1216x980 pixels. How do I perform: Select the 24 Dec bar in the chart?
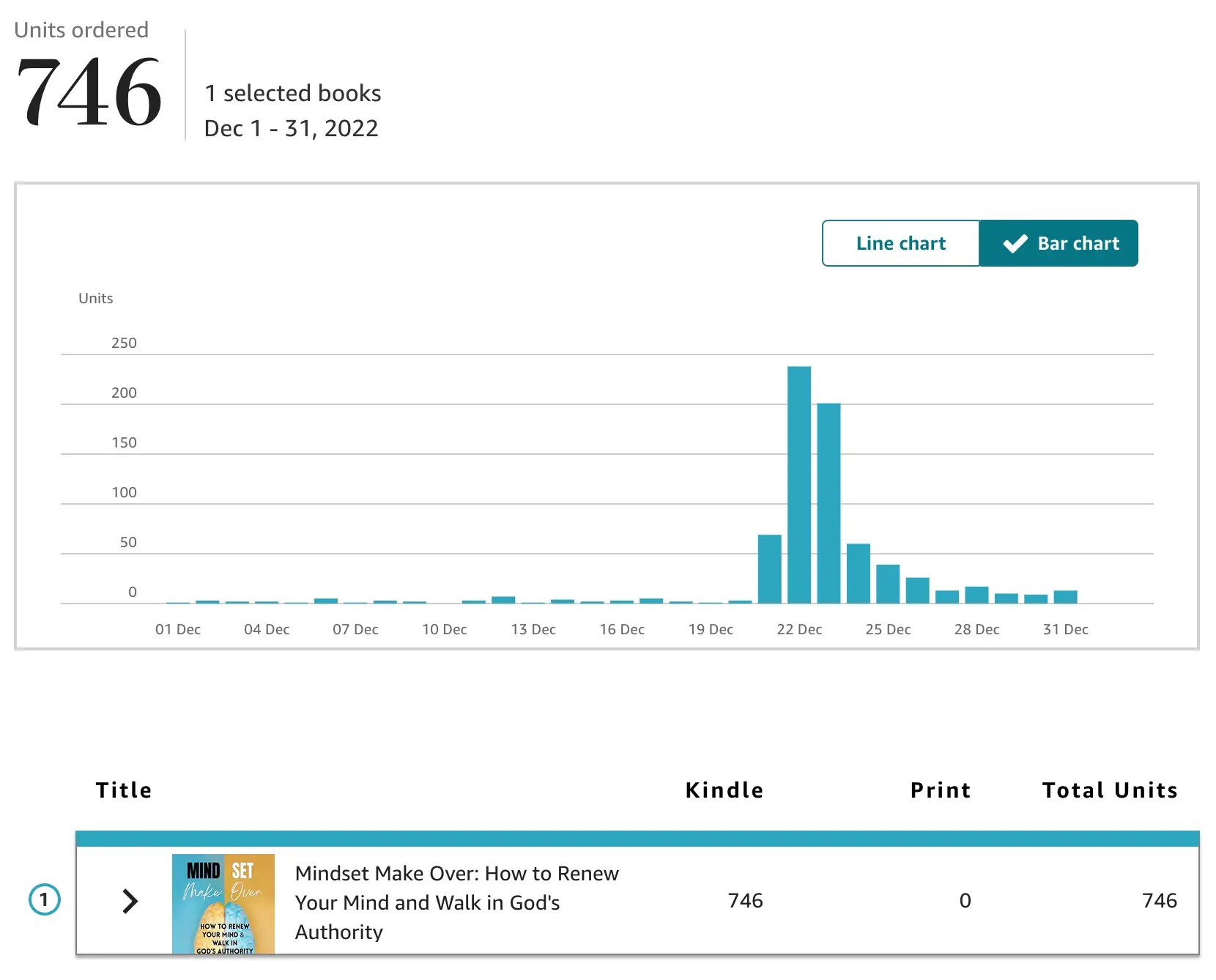[x=859, y=573]
